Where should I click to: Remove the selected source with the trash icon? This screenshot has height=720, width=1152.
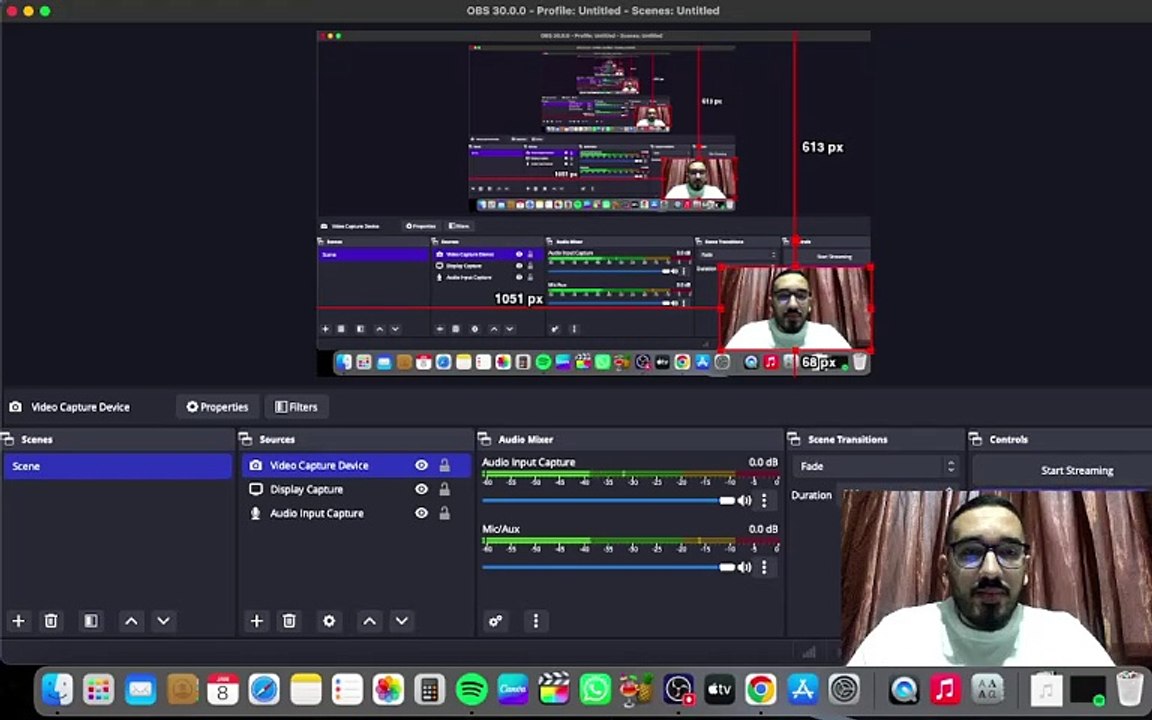(289, 621)
